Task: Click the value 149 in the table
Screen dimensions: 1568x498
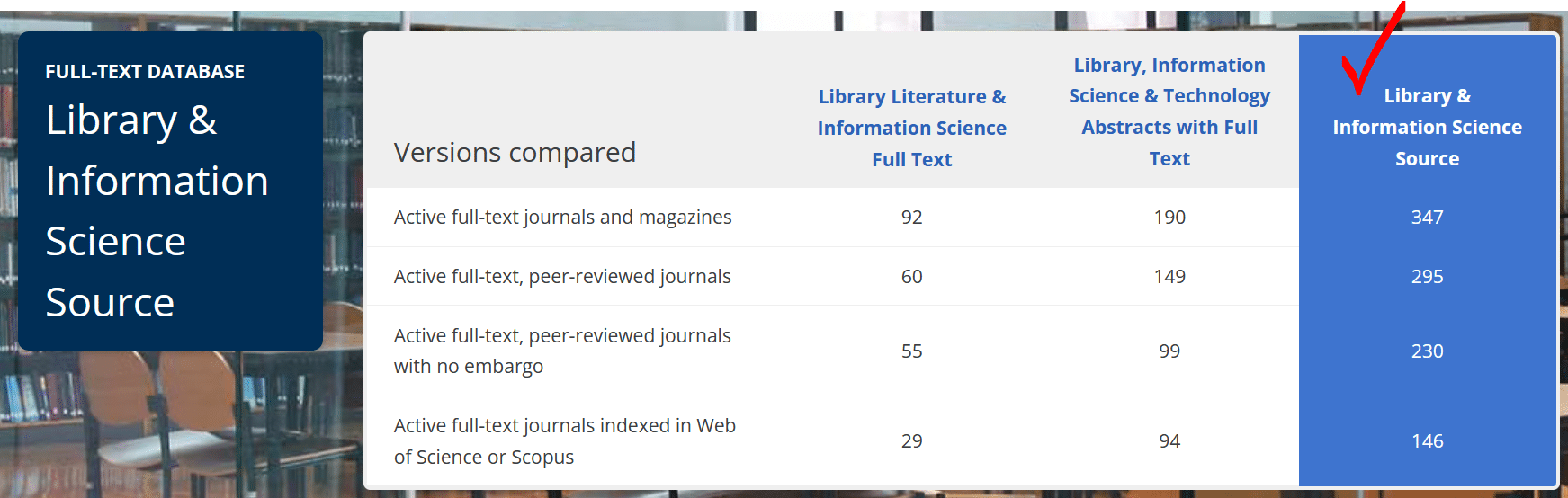Action: tap(1169, 277)
